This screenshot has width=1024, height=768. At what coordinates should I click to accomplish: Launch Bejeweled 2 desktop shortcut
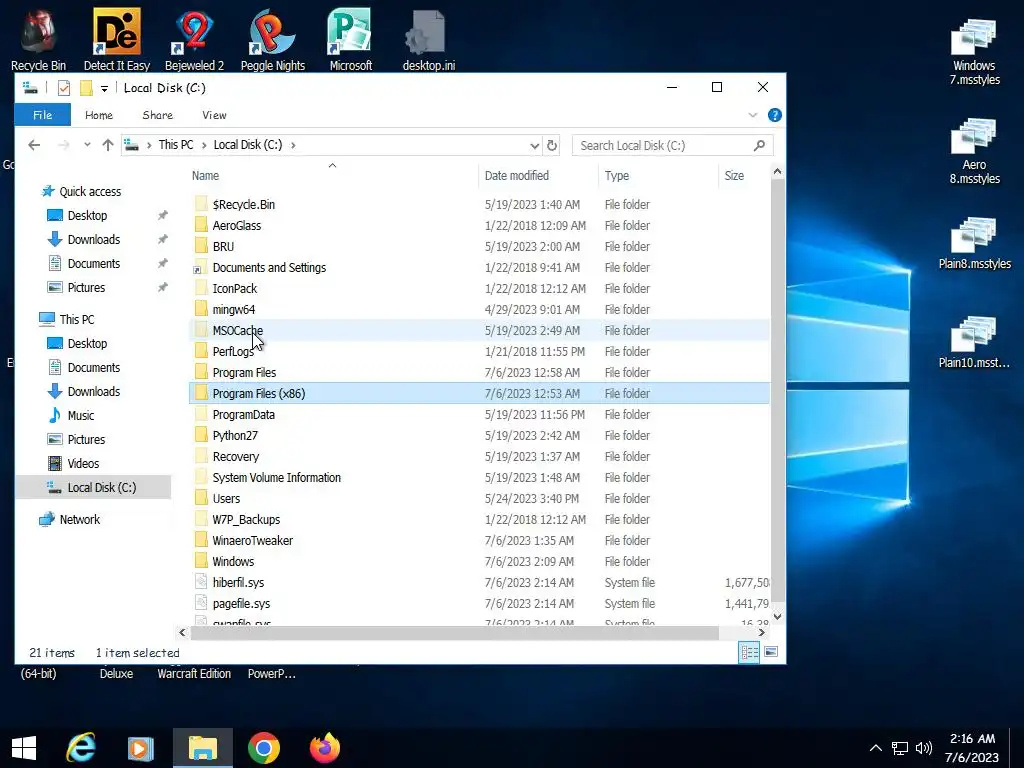coord(194,39)
